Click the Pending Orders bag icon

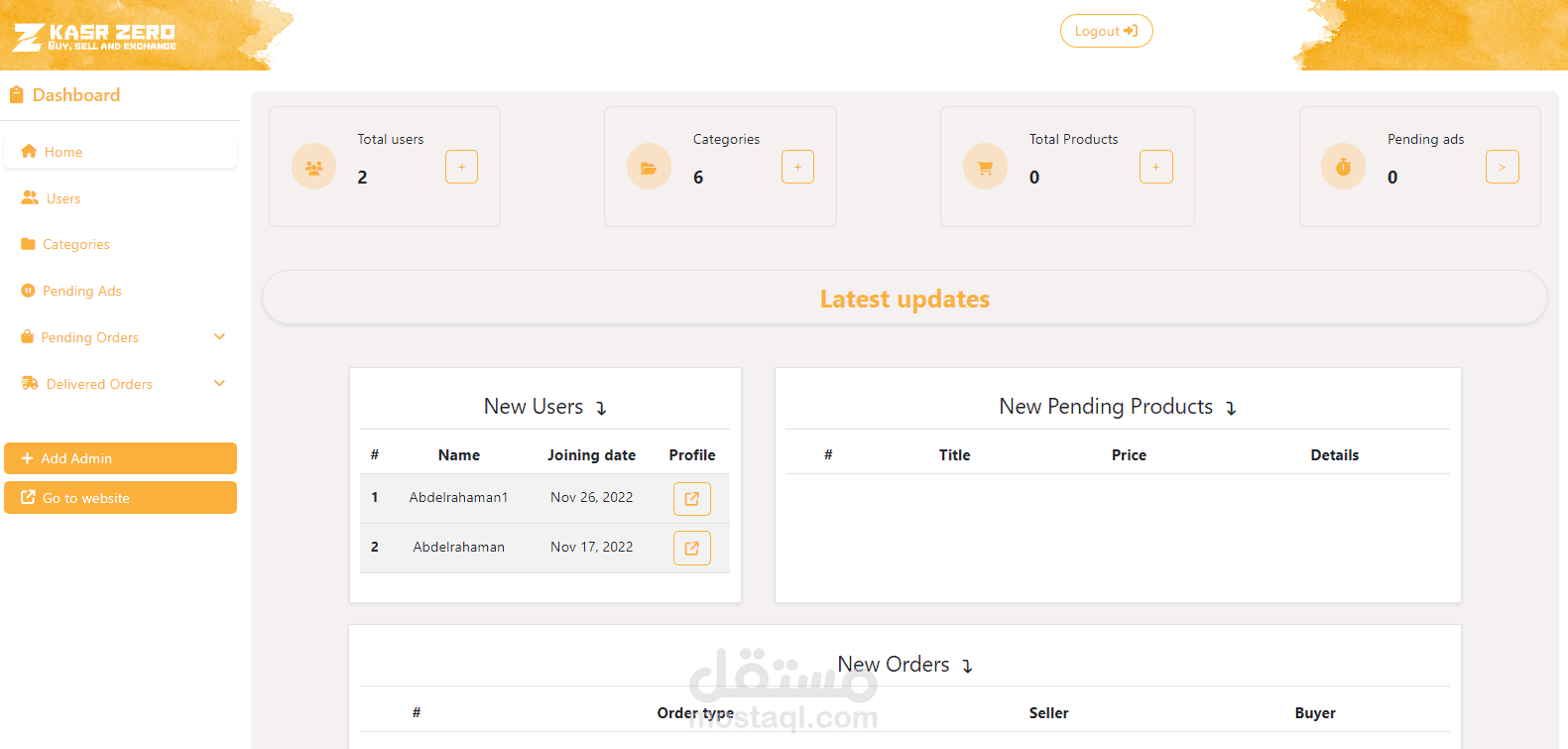click(27, 337)
